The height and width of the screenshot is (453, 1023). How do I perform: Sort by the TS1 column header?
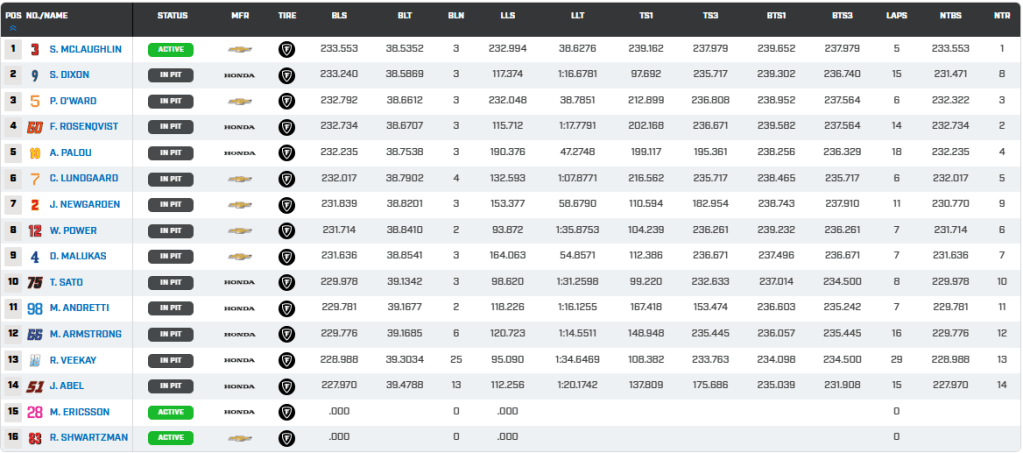pyautogui.click(x=646, y=15)
